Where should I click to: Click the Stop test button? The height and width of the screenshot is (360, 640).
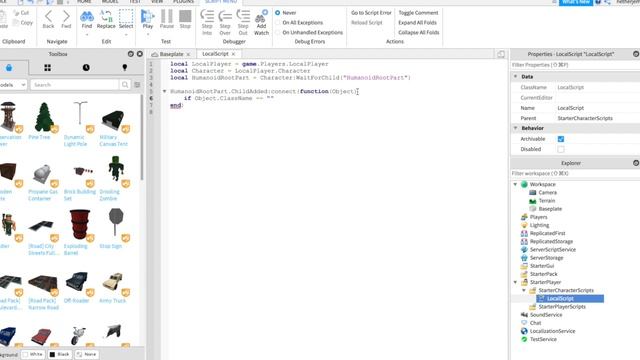(185, 19)
